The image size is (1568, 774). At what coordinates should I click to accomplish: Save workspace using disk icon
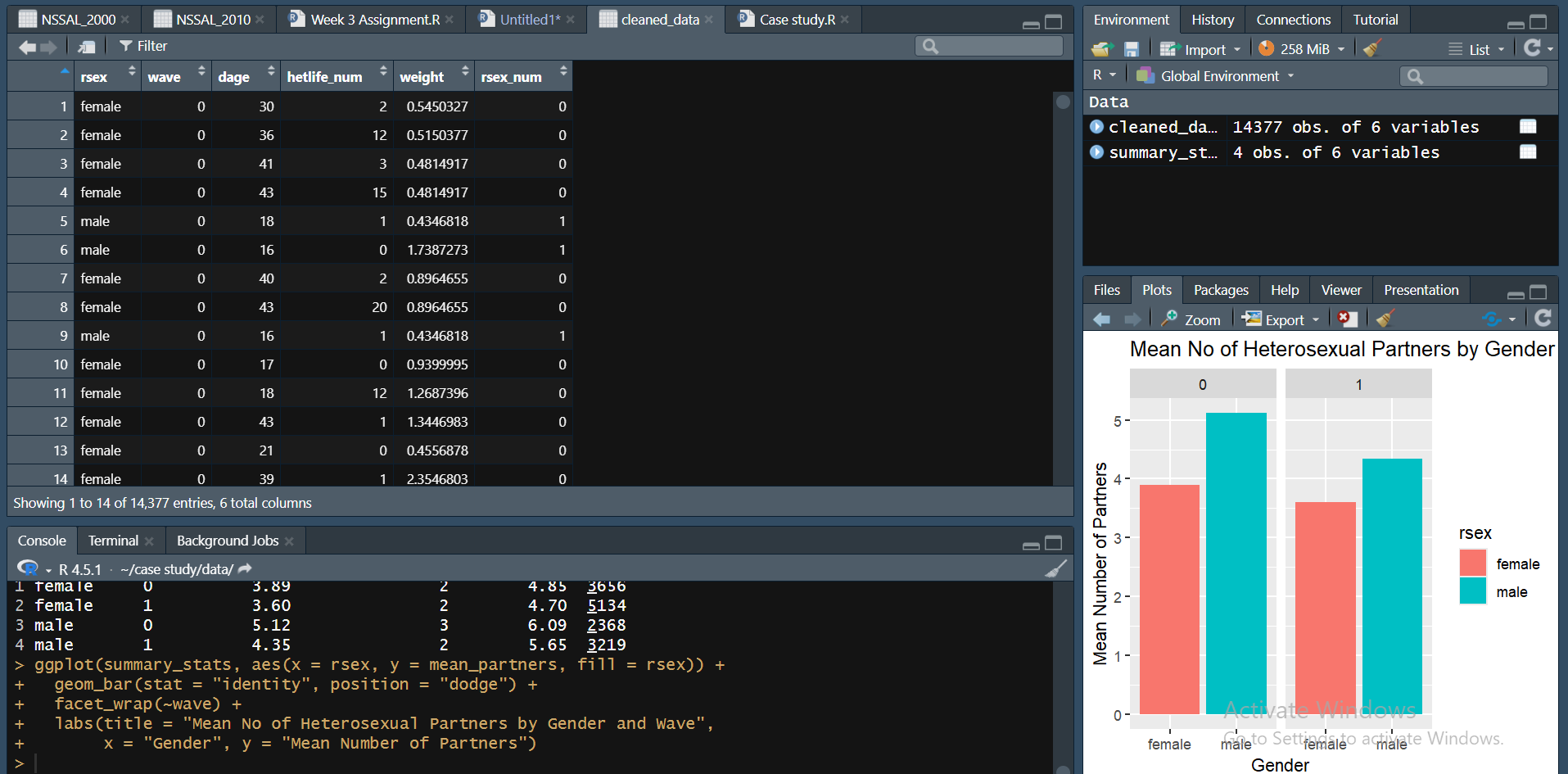point(1131,49)
